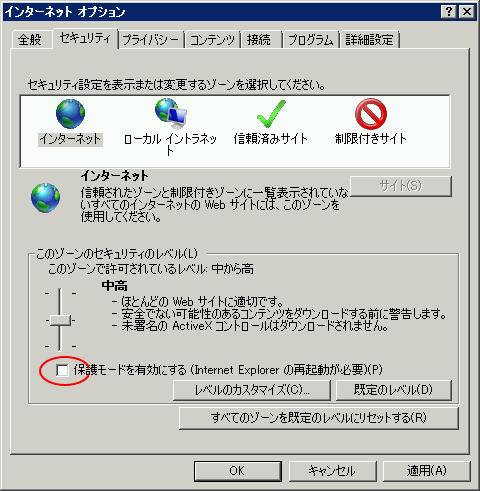The width and height of the screenshot is (480, 491).
Task: Open the 全般 tab
Action: tap(30, 40)
